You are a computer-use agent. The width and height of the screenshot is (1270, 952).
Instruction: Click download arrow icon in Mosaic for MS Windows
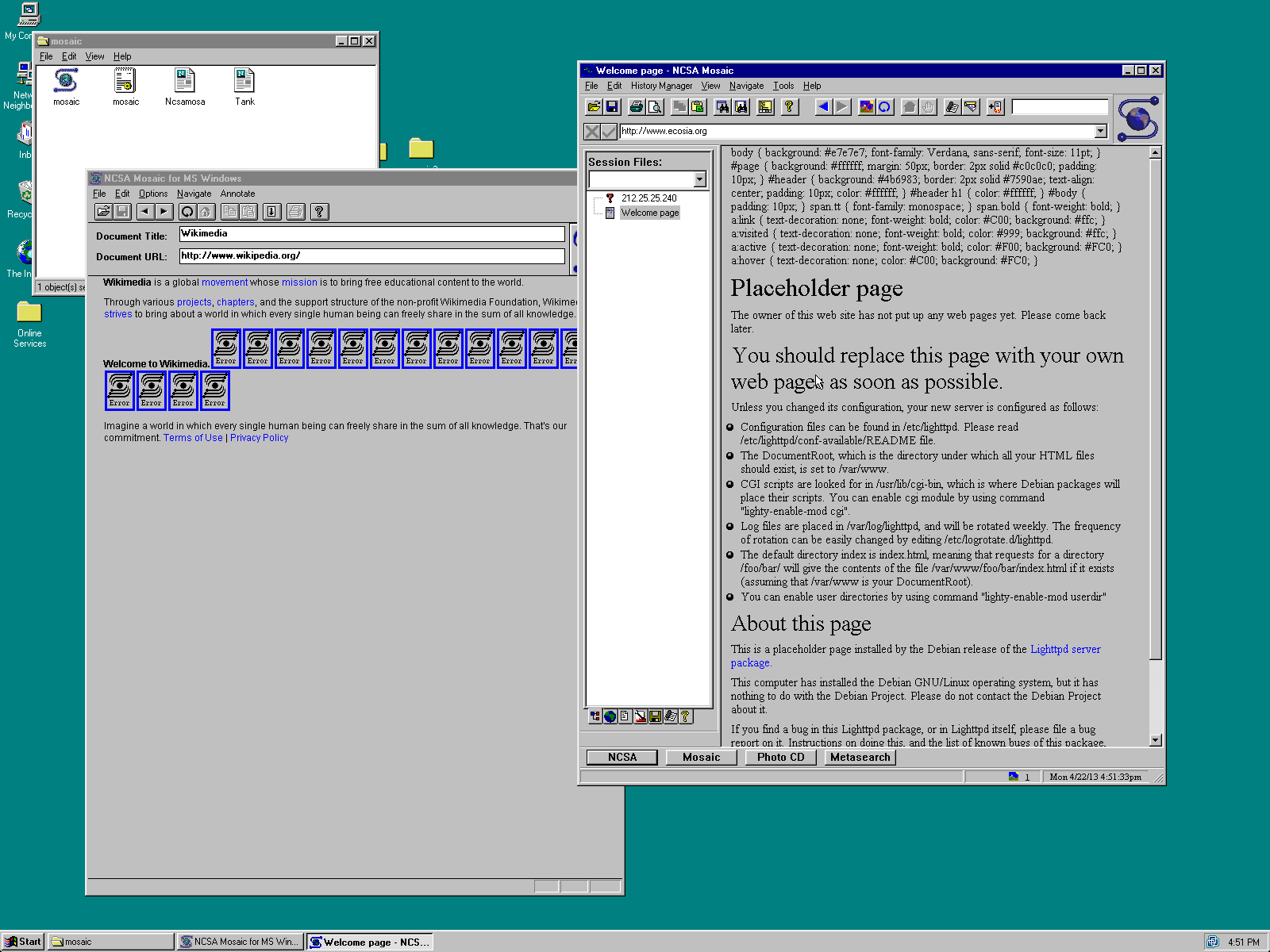271,211
